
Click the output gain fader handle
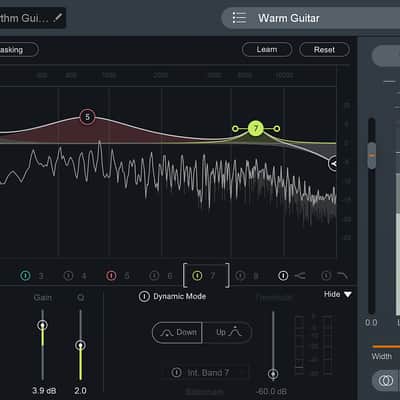(x=372, y=155)
